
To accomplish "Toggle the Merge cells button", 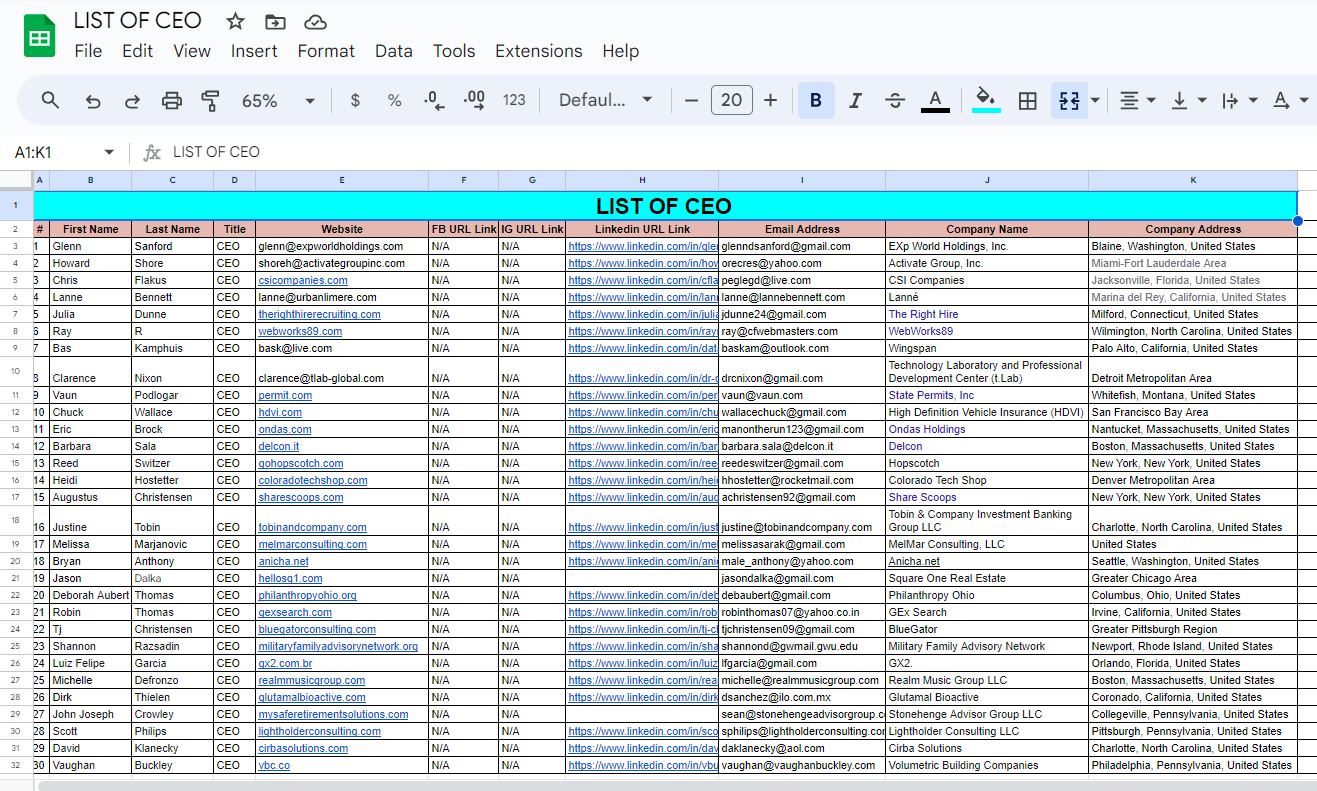I will pyautogui.click(x=1069, y=100).
